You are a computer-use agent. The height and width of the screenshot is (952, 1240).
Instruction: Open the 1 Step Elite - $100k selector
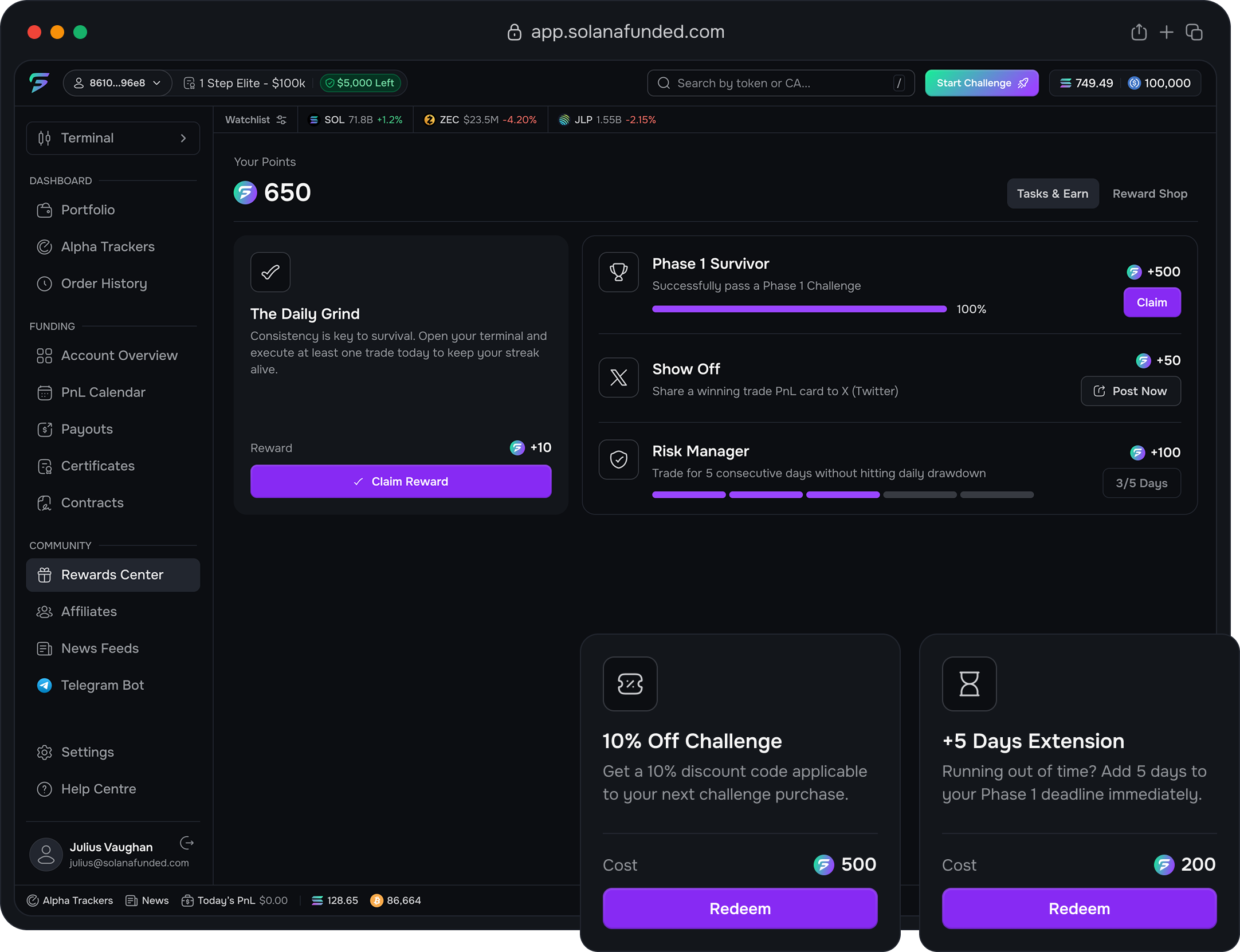[245, 83]
